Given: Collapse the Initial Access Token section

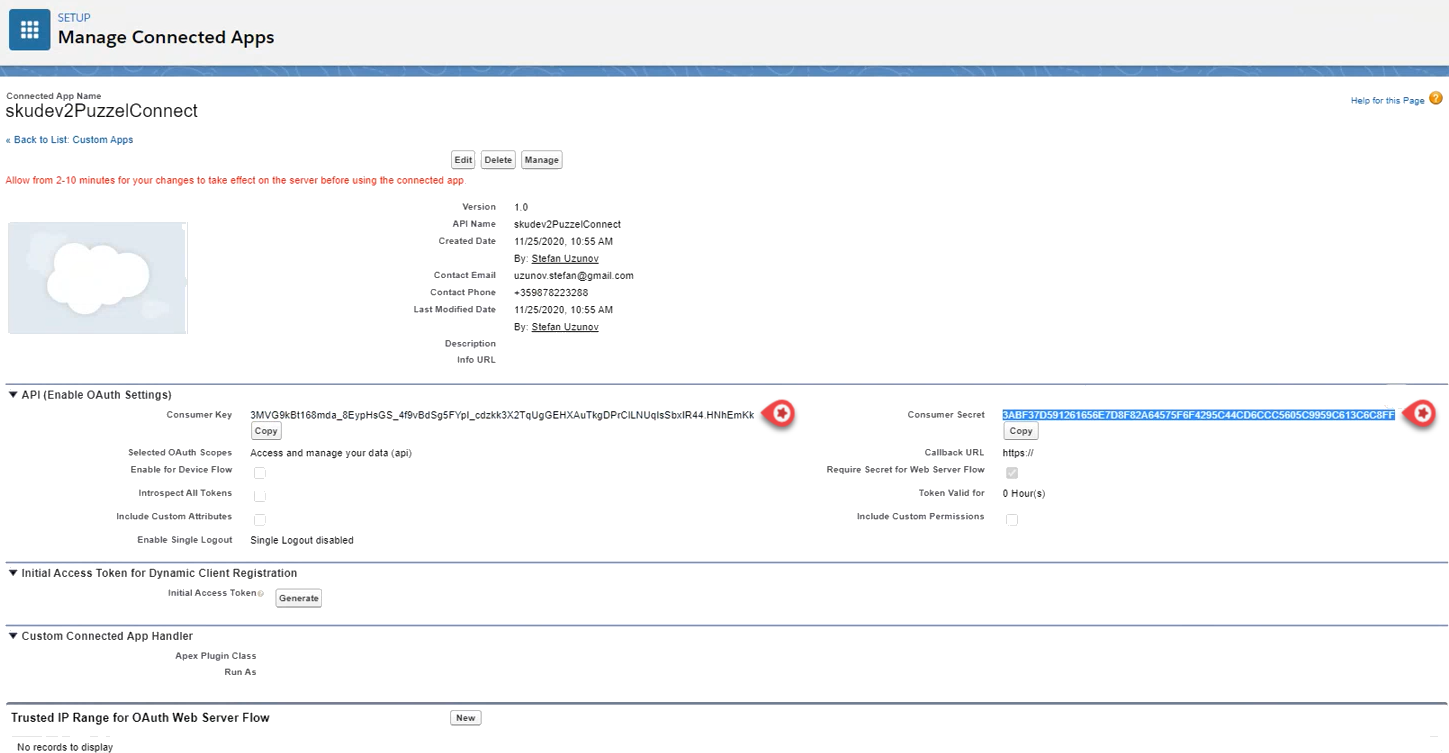Looking at the screenshot, I should [13, 573].
